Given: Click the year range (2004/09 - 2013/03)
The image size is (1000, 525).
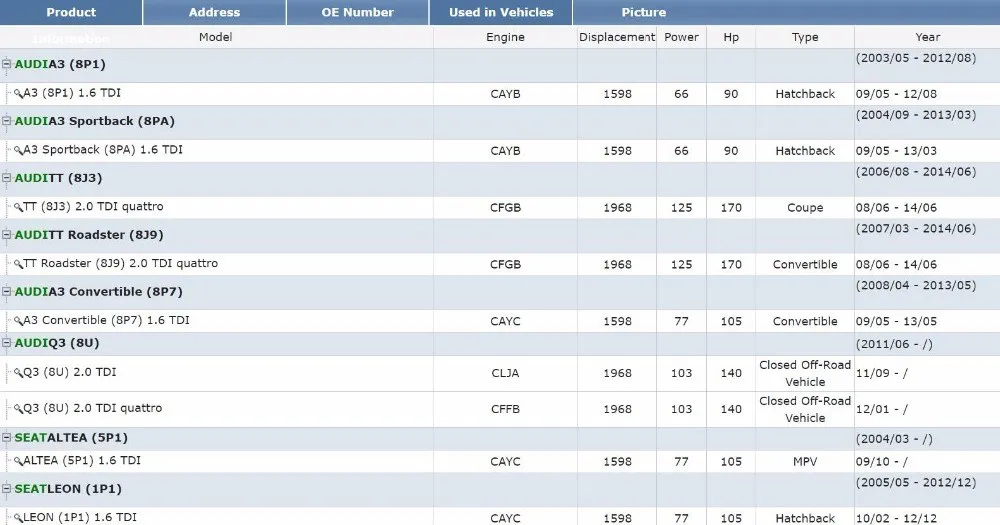Looking at the screenshot, I should (x=916, y=114).
